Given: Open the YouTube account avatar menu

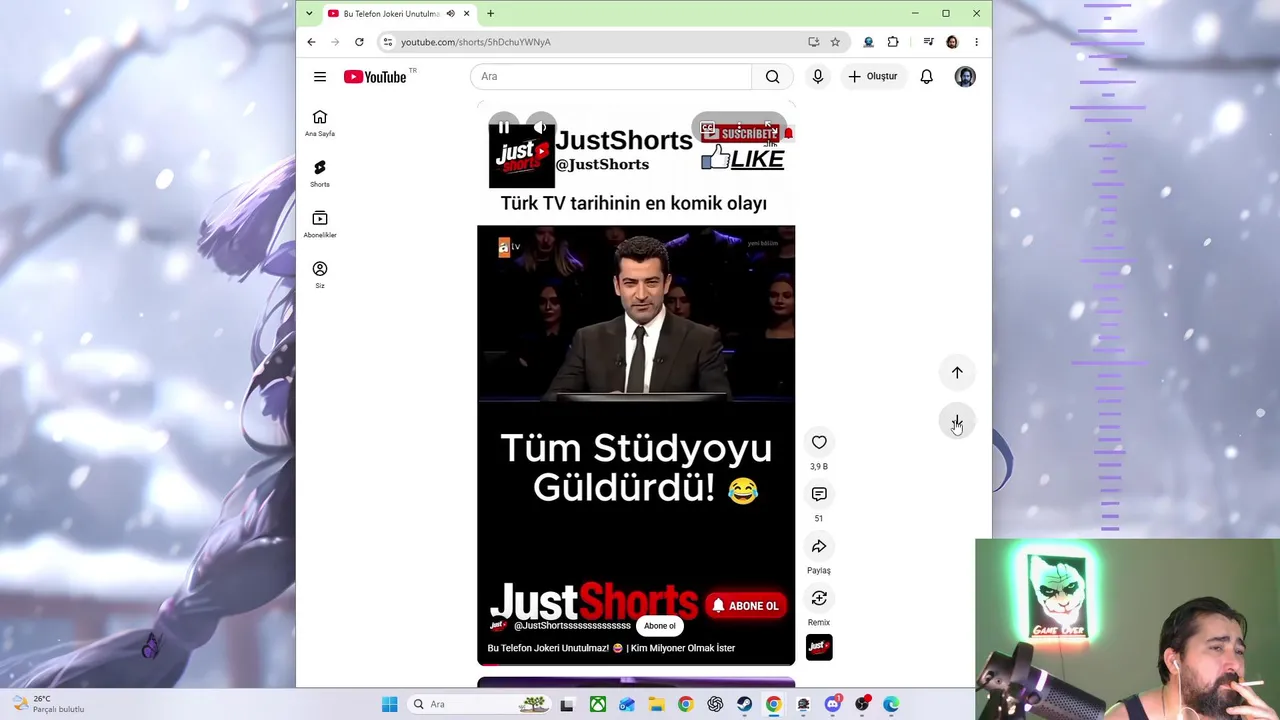Looking at the screenshot, I should pos(965,77).
